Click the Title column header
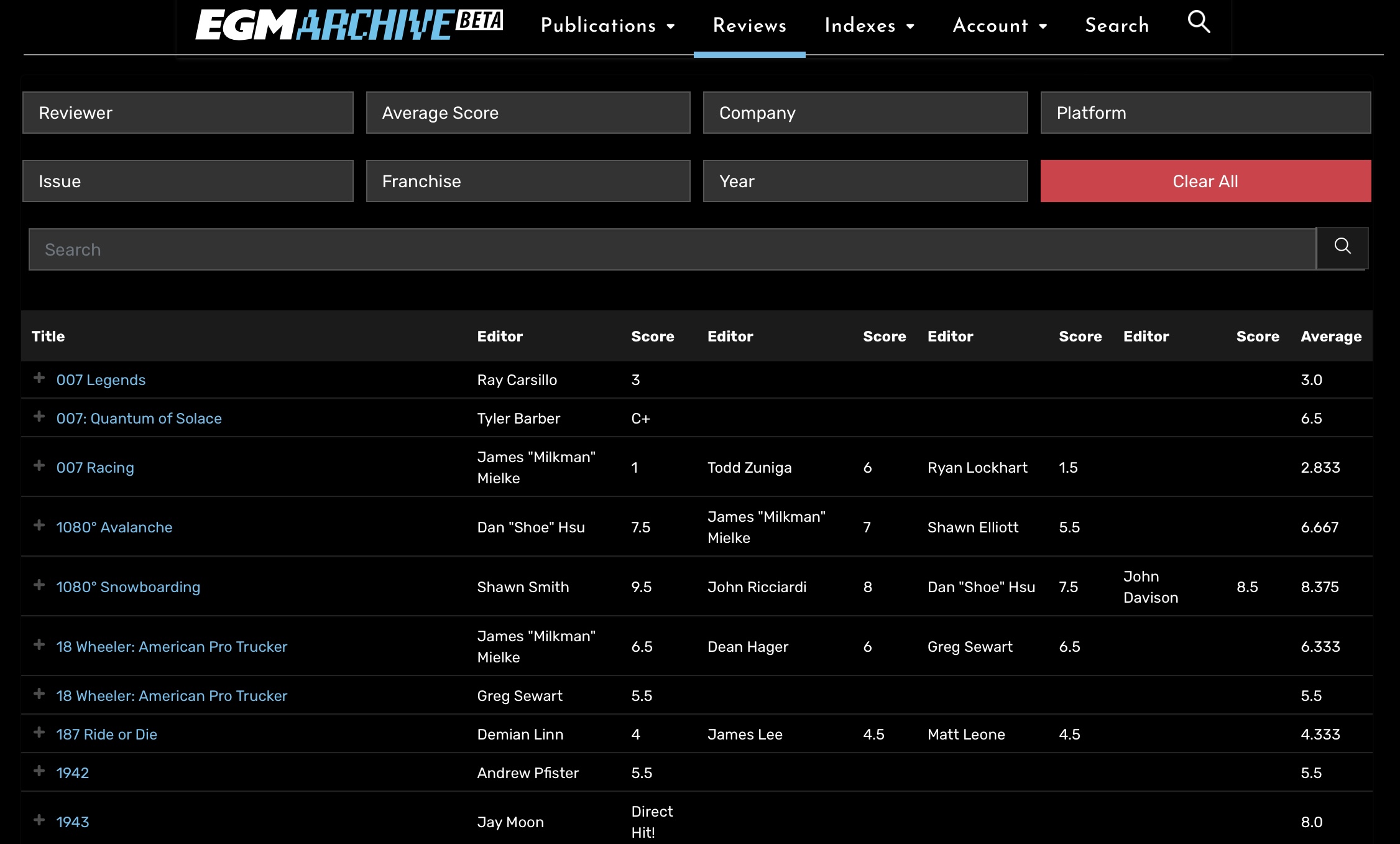Viewport: 1400px width, 844px height. coord(48,336)
